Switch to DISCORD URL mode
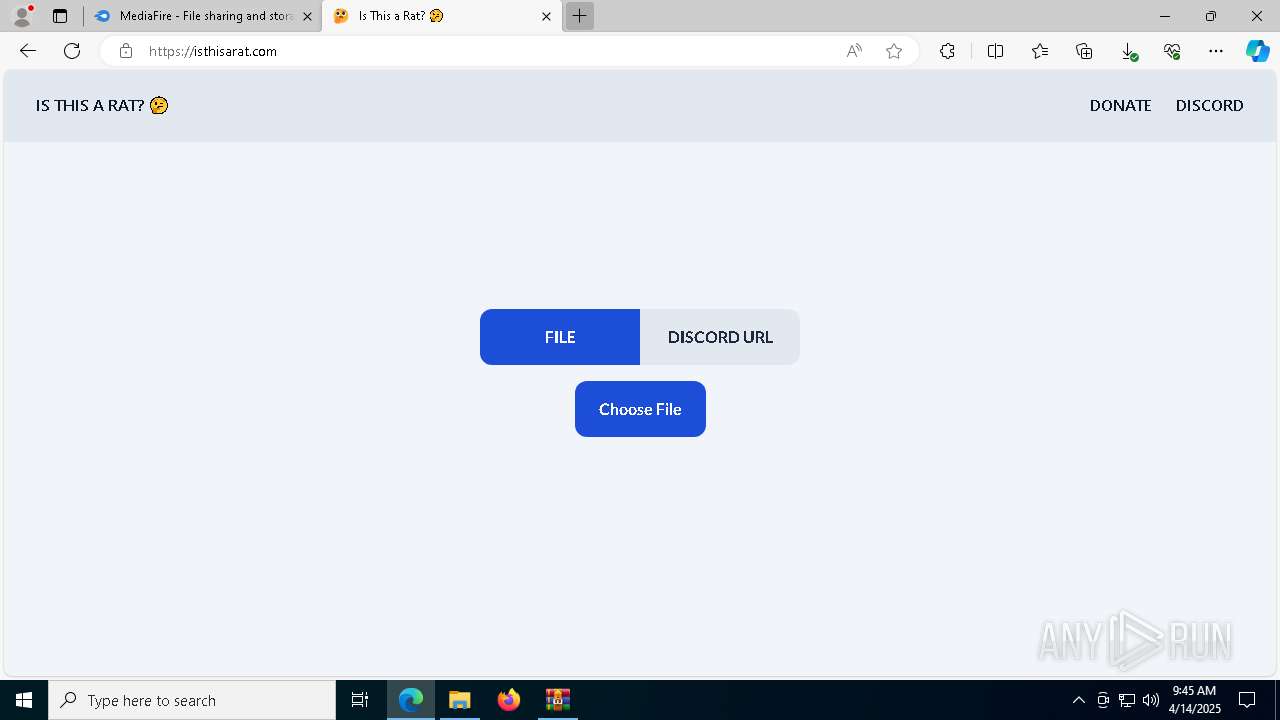The image size is (1280, 720). (x=720, y=337)
